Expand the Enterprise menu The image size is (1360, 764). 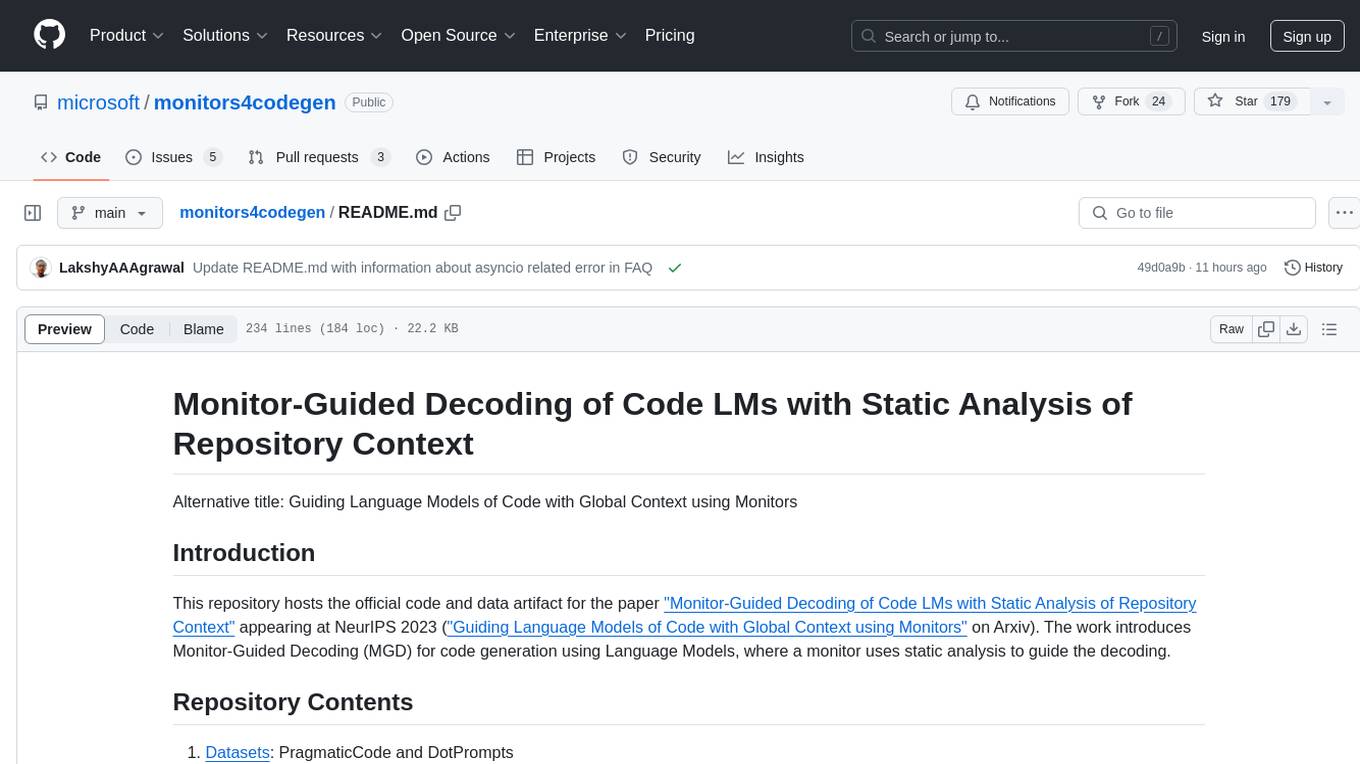point(580,35)
